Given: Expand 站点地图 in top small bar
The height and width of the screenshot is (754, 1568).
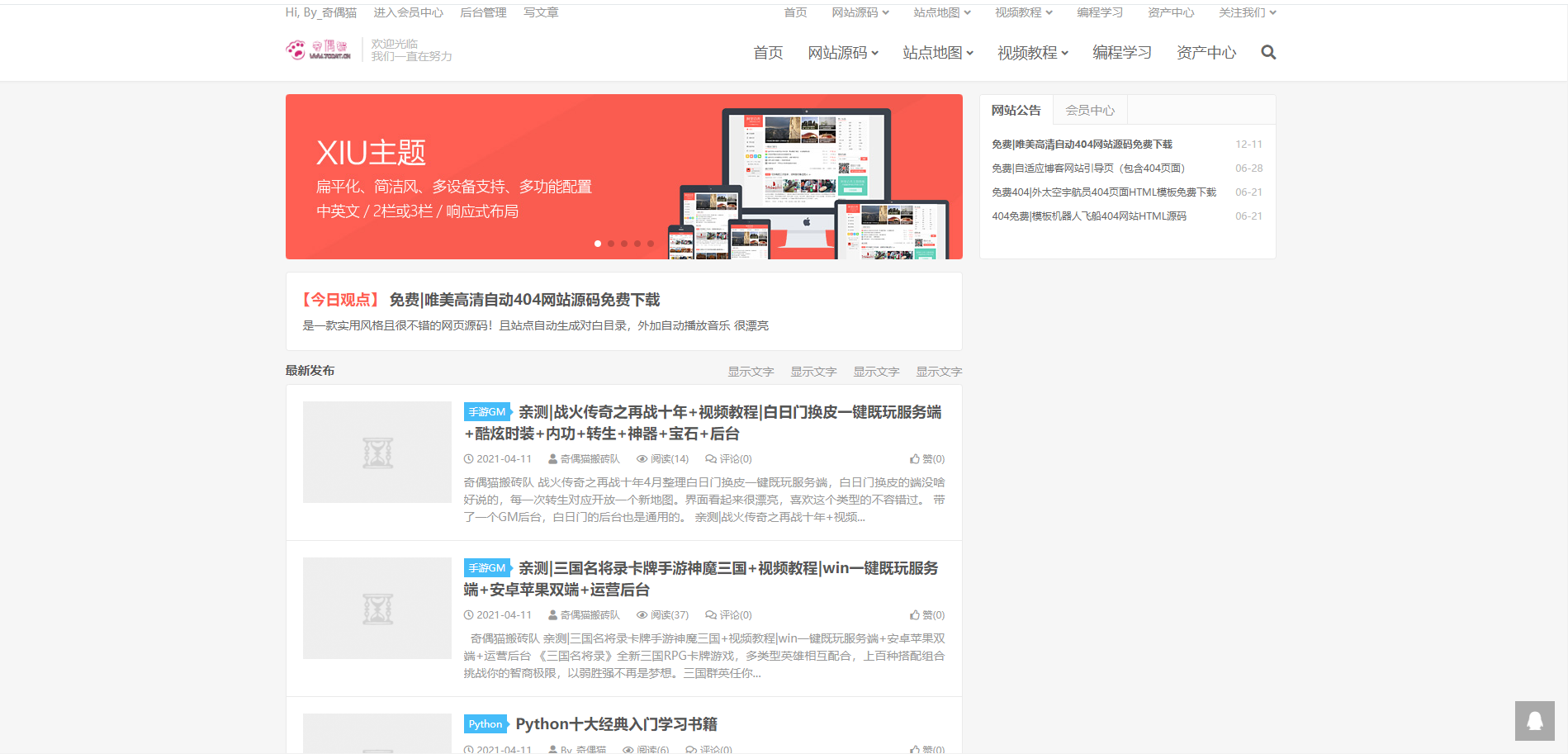Looking at the screenshot, I should click(x=942, y=12).
